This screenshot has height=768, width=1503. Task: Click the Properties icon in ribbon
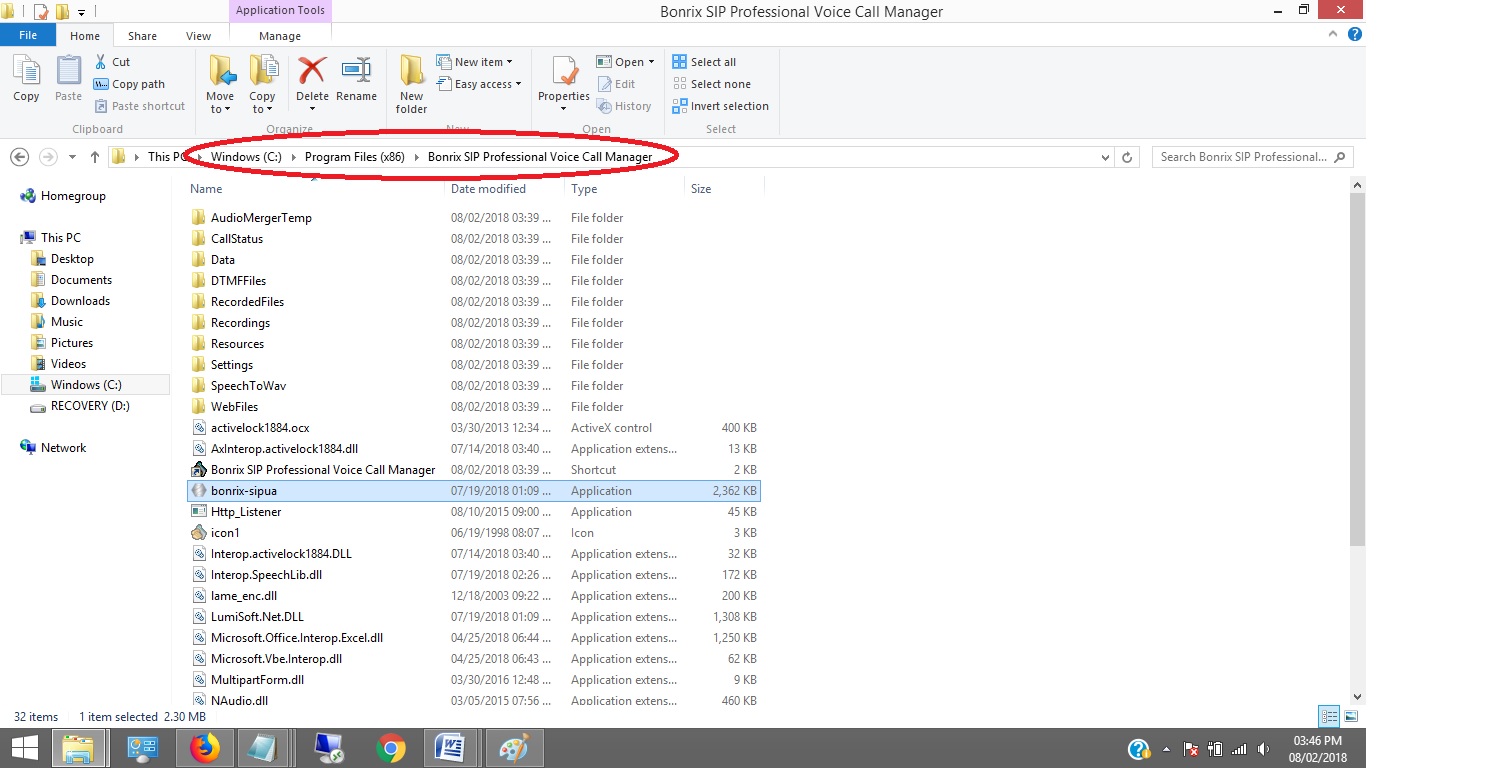[564, 72]
